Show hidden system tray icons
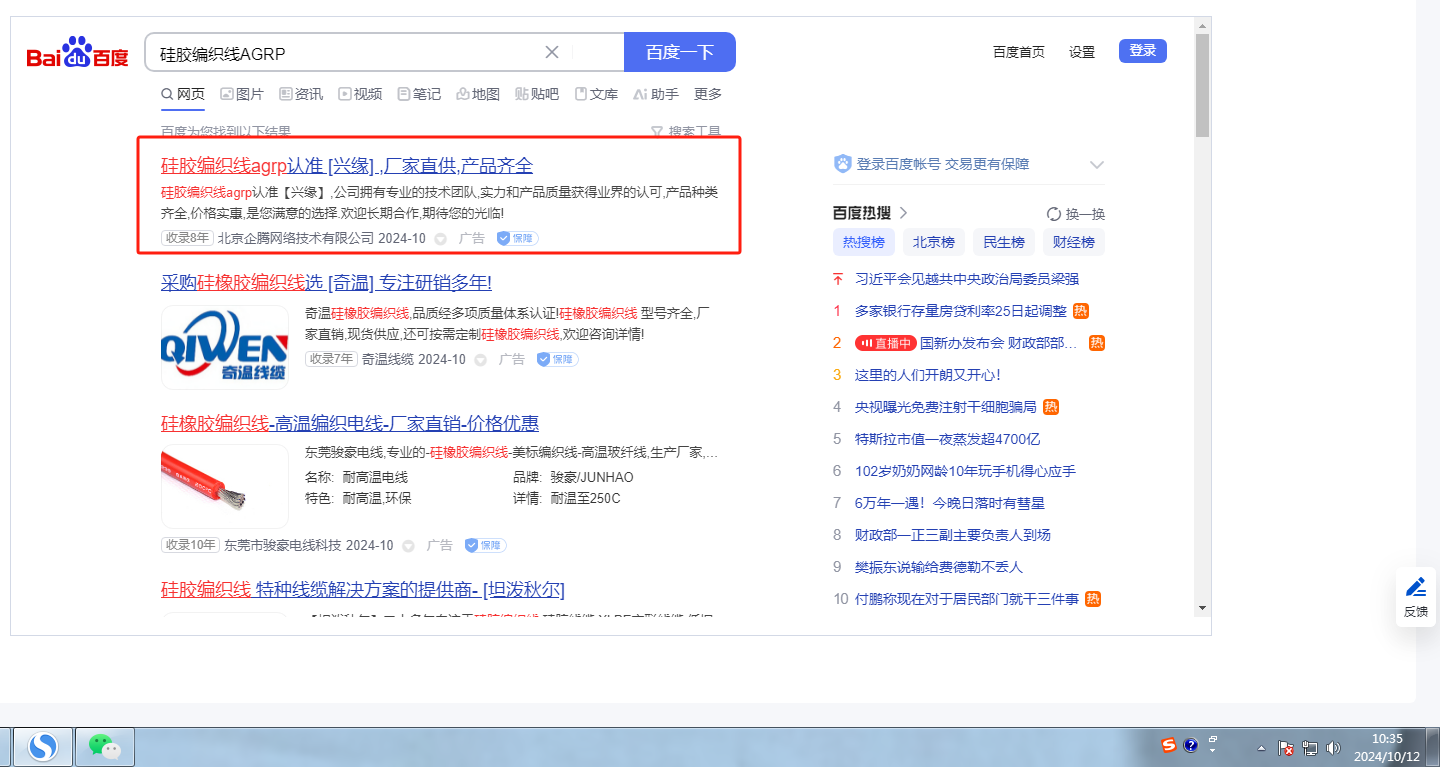The image size is (1440, 767). pos(1261,747)
